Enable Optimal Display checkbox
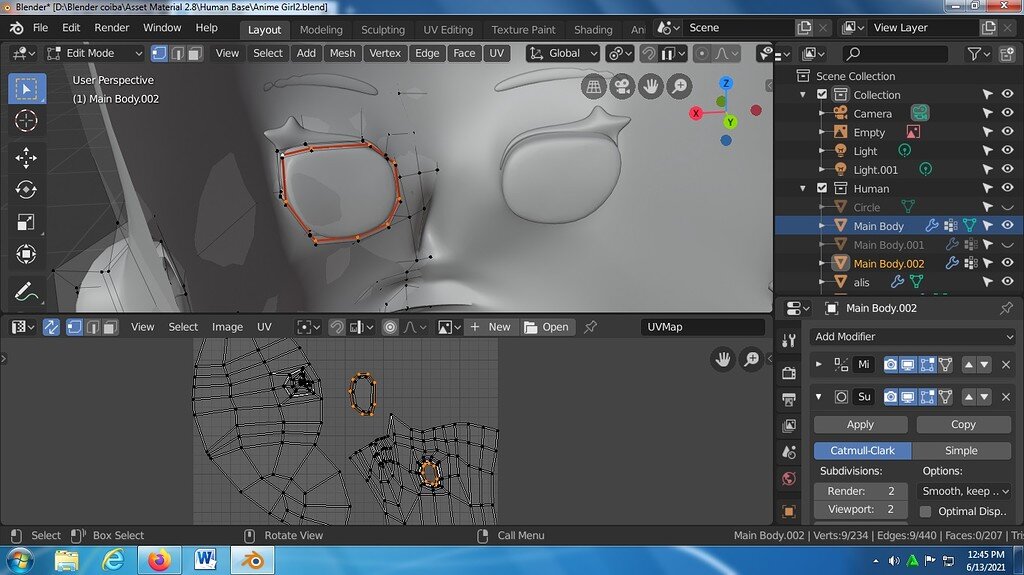This screenshot has width=1024, height=575. (x=925, y=511)
